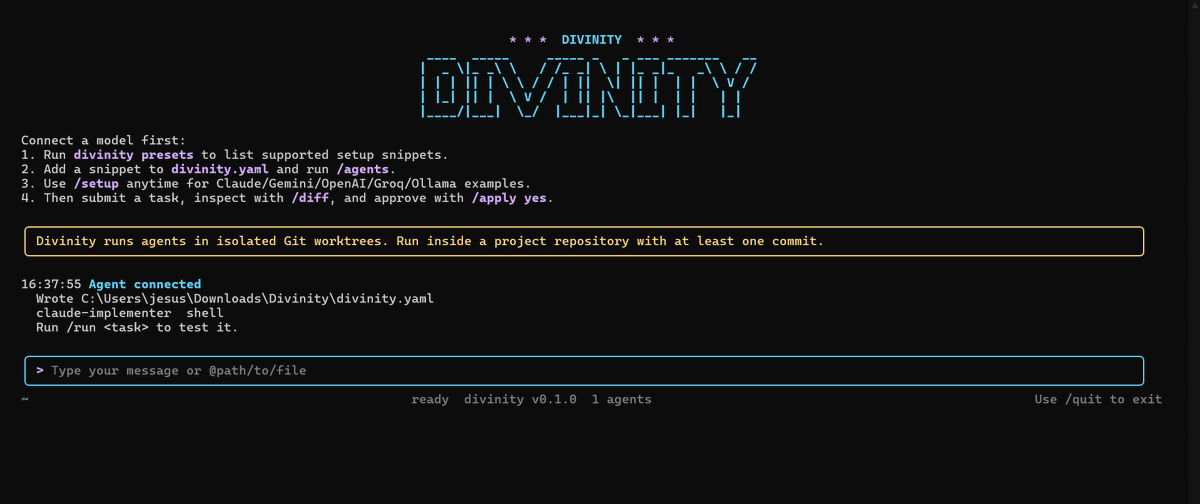Click the "~" tilde in the status bar
Image resolution: width=1200 pixels, height=504 pixels.
pyautogui.click(x=25, y=399)
